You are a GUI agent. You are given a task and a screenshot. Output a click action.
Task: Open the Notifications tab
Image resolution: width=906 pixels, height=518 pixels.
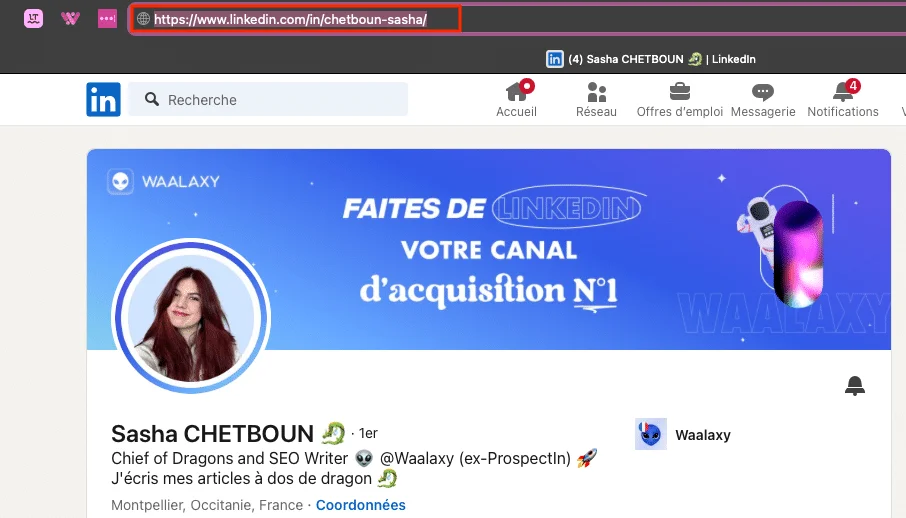click(843, 99)
